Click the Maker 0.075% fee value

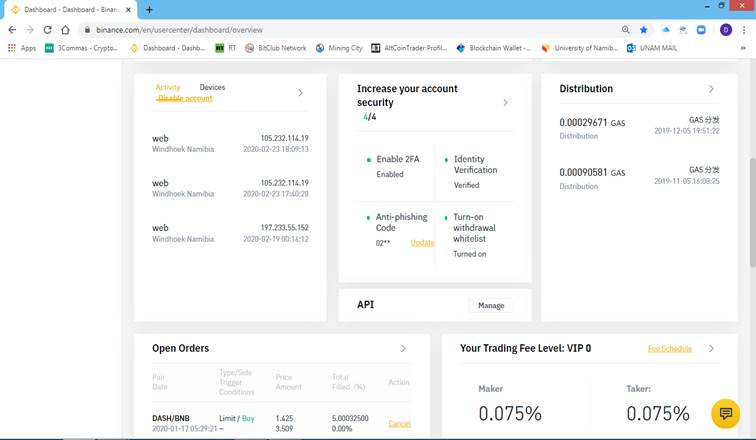pos(510,413)
